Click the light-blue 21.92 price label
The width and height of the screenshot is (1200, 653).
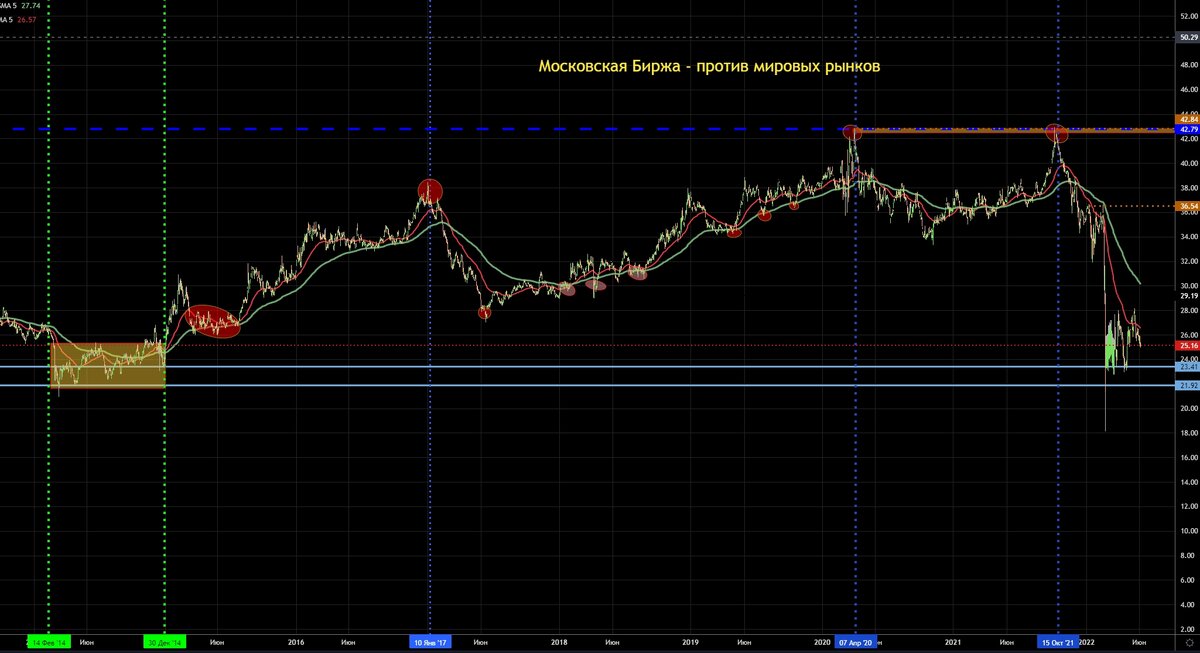click(x=1188, y=385)
